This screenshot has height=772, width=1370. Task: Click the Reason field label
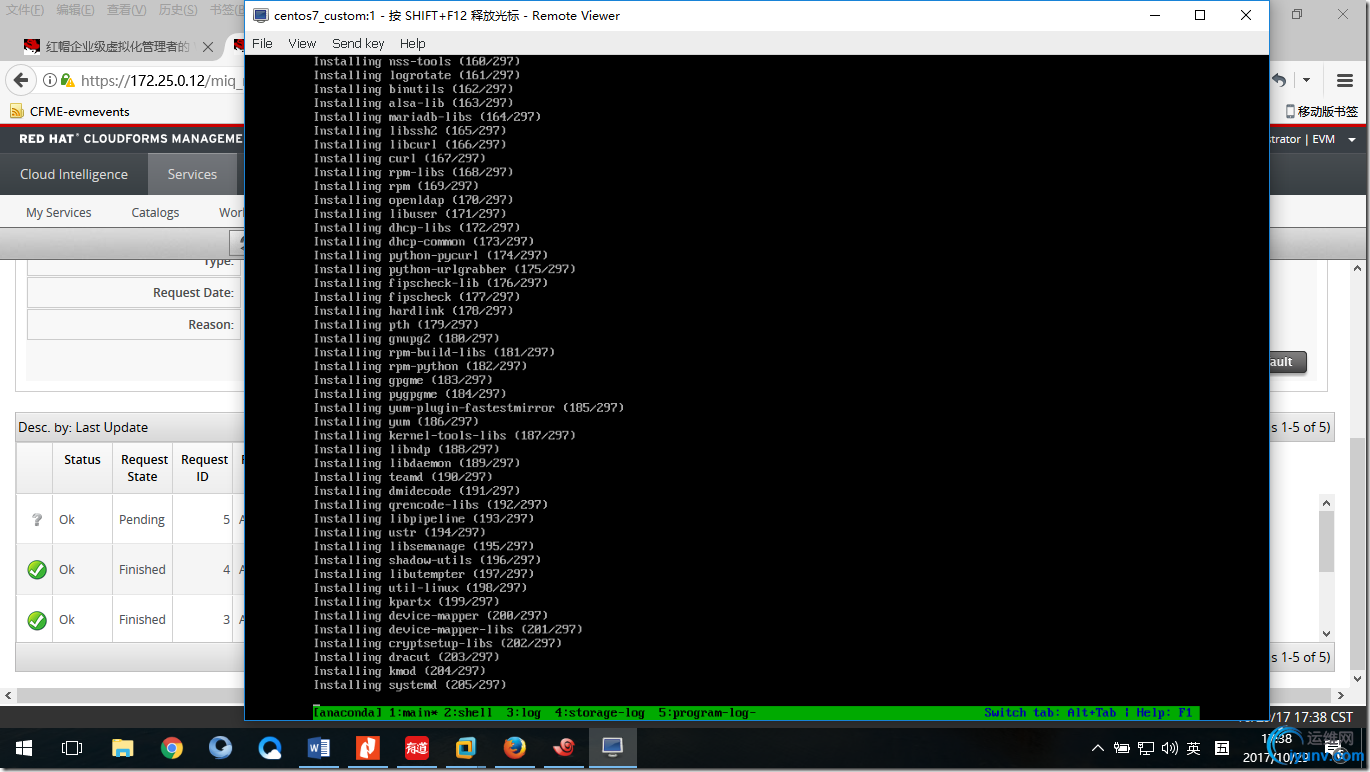coord(211,324)
